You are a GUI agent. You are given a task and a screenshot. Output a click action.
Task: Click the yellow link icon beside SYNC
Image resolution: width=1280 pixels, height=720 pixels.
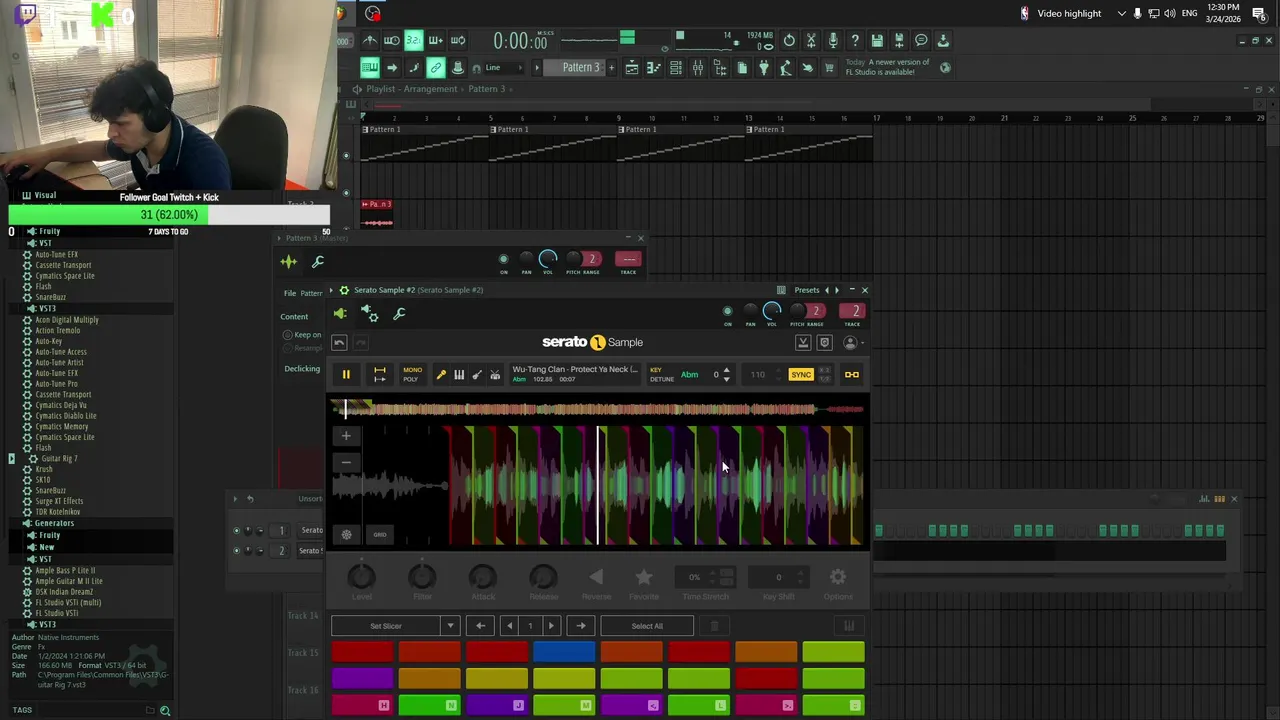(x=852, y=375)
